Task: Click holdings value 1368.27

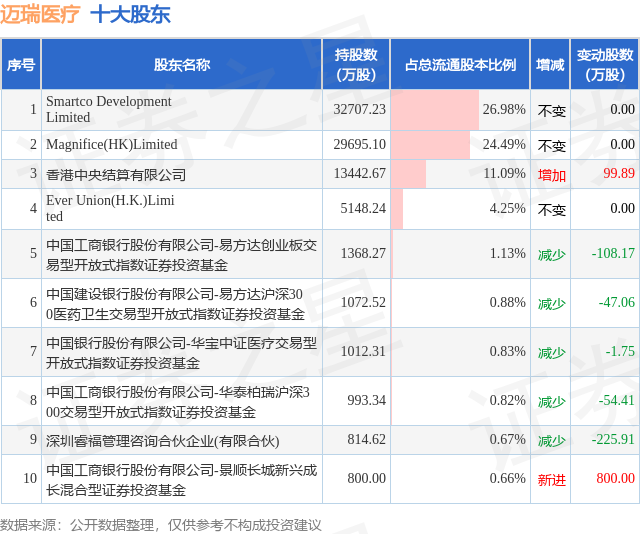Action: click(363, 253)
